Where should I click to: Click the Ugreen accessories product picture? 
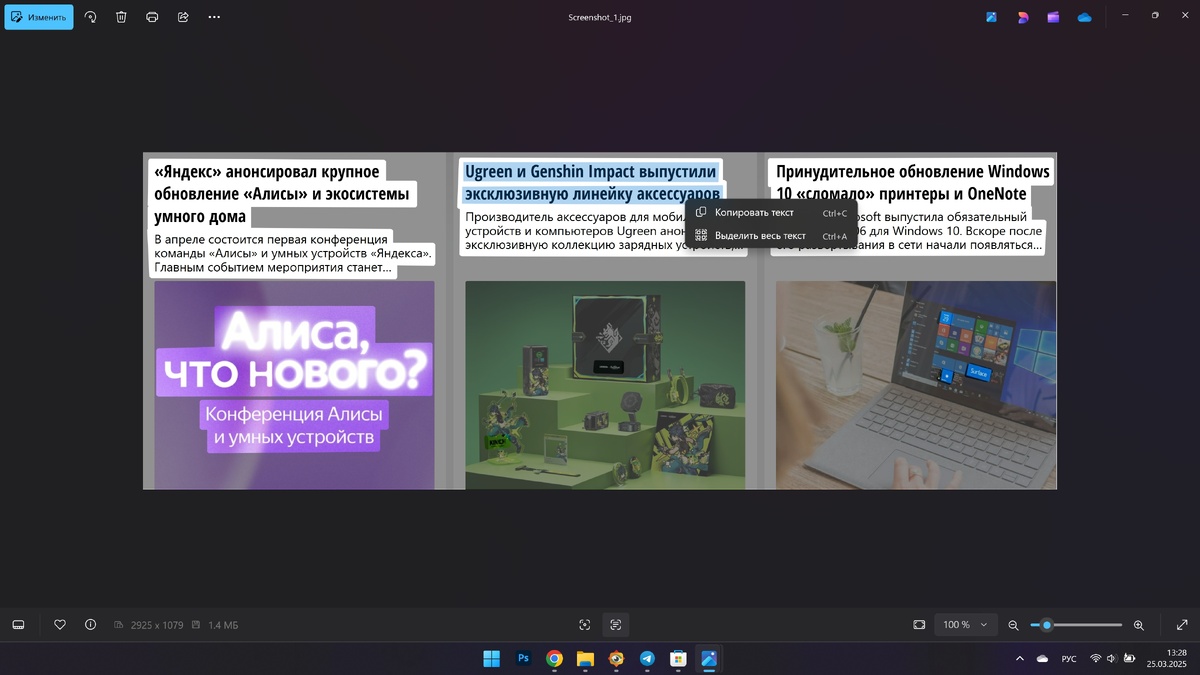(605, 385)
